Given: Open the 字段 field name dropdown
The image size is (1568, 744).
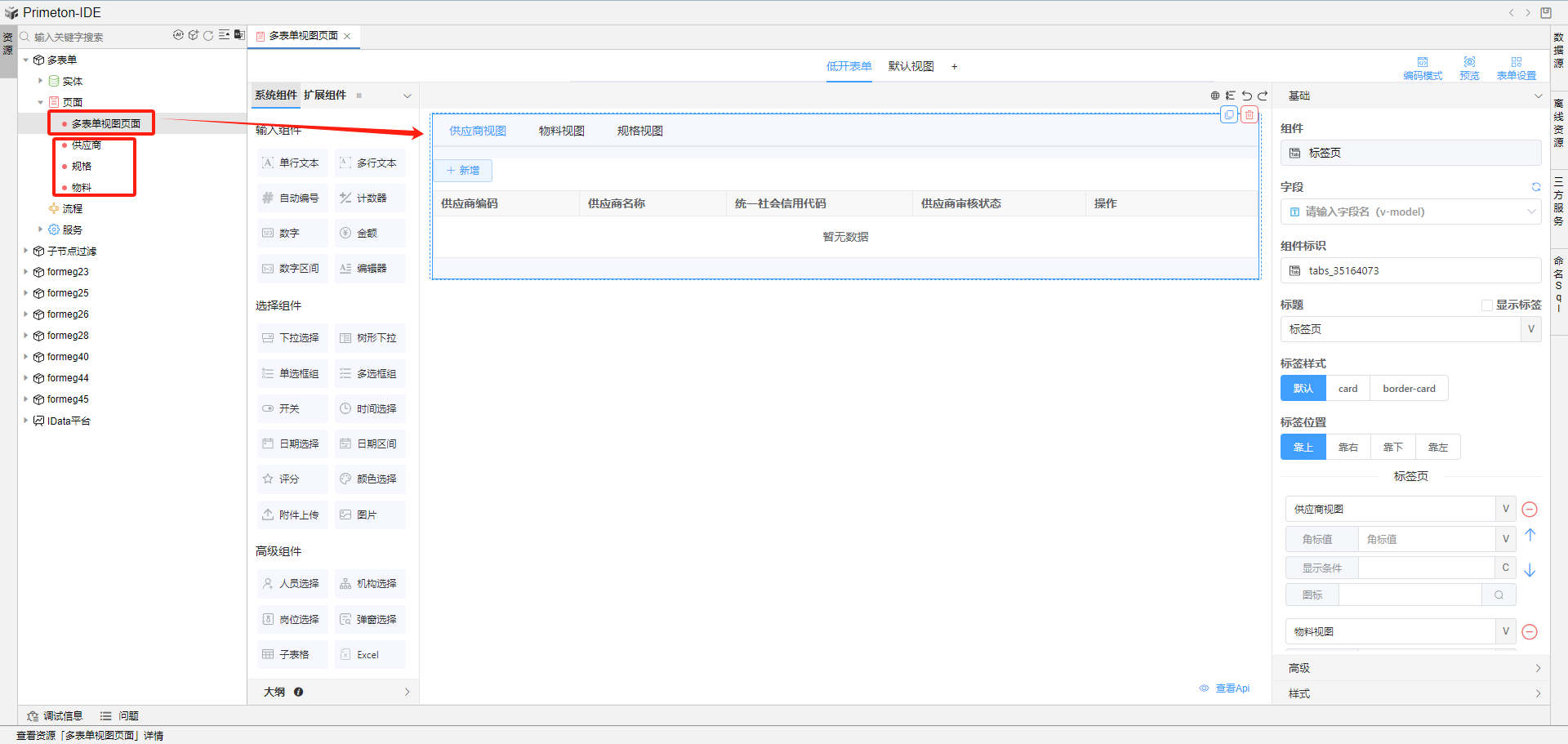Looking at the screenshot, I should [x=1410, y=212].
